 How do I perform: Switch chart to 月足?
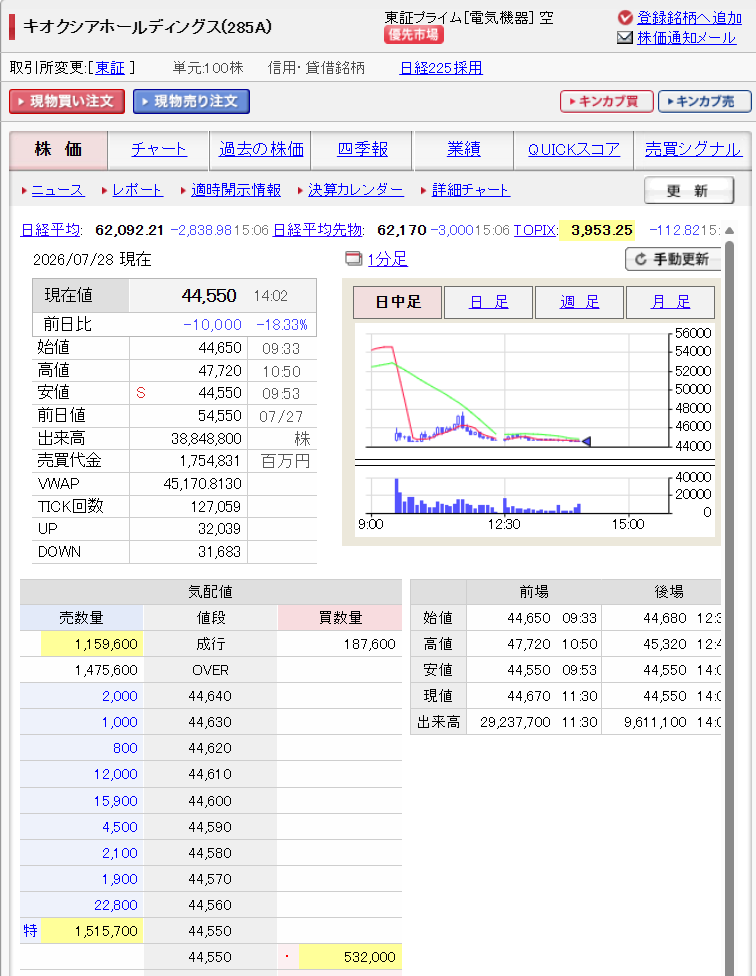coord(670,303)
